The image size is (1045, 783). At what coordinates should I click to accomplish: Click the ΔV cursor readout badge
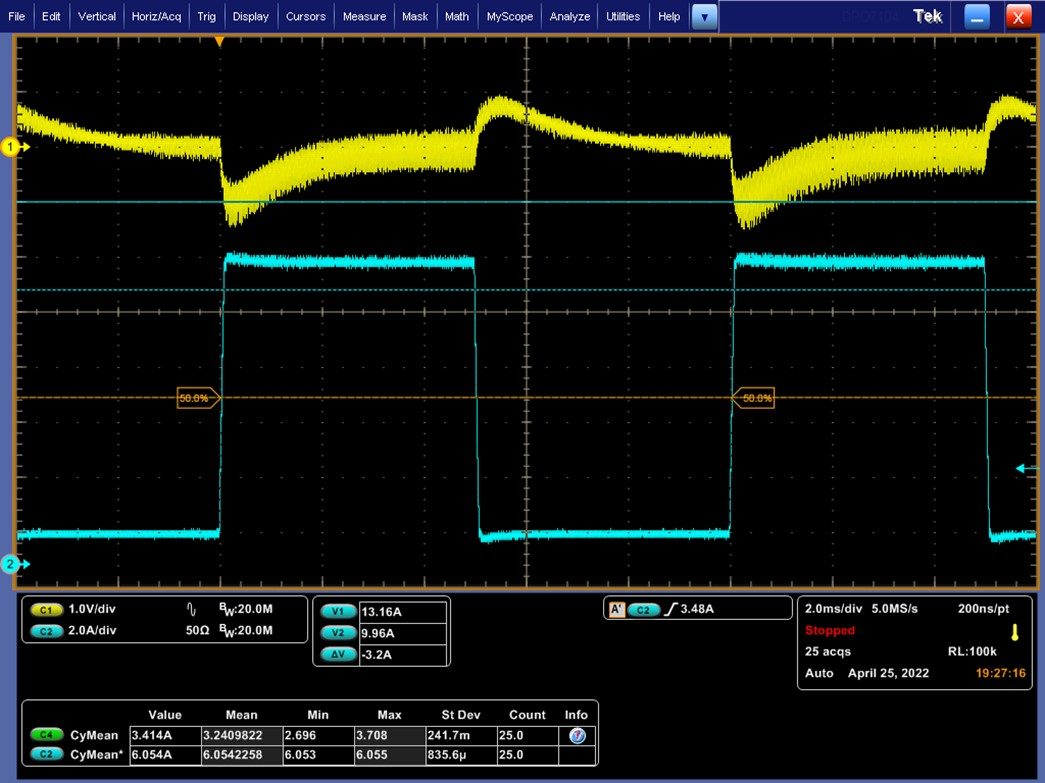click(338, 654)
